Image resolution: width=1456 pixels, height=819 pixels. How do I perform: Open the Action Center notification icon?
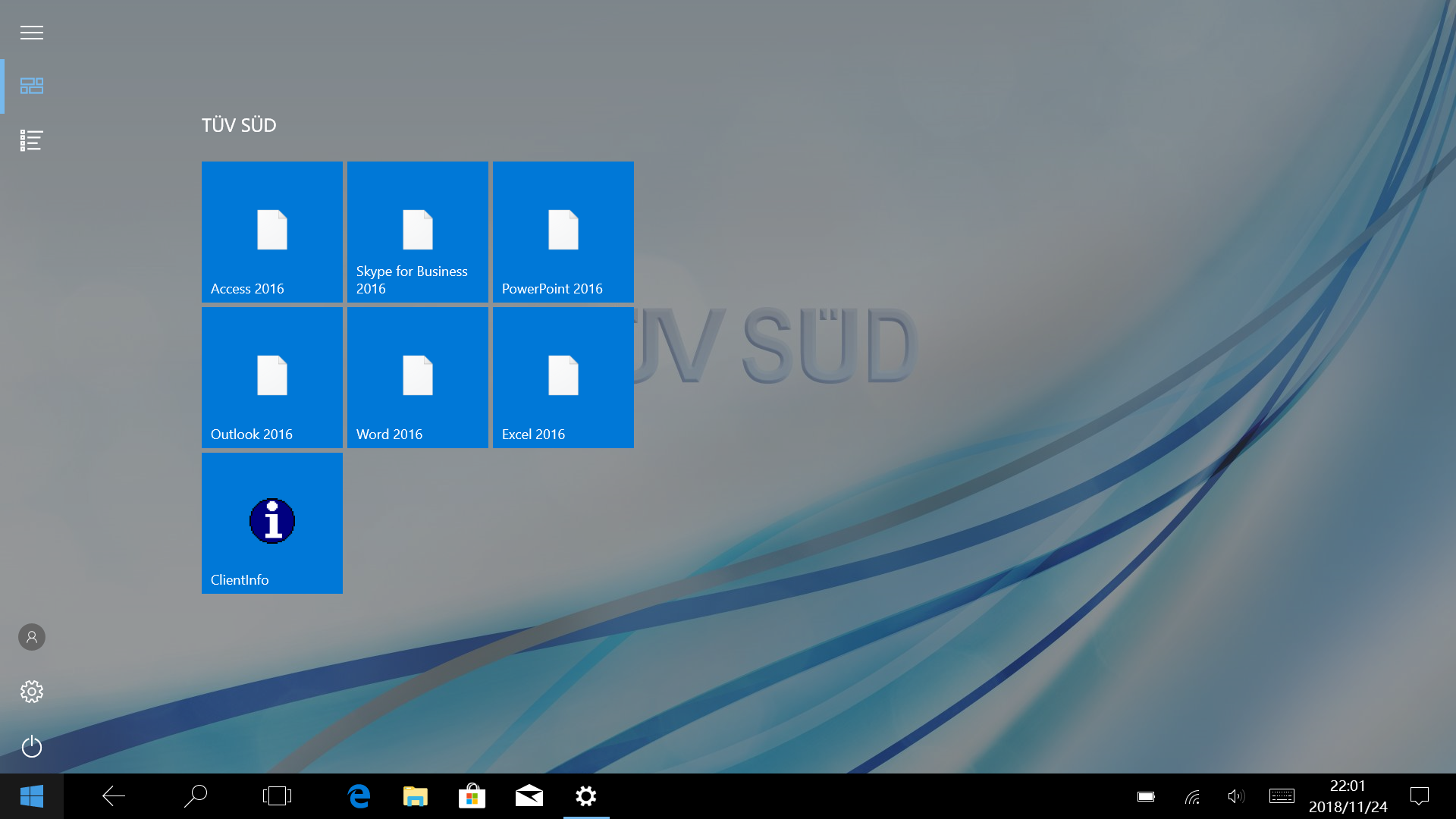coord(1420,796)
